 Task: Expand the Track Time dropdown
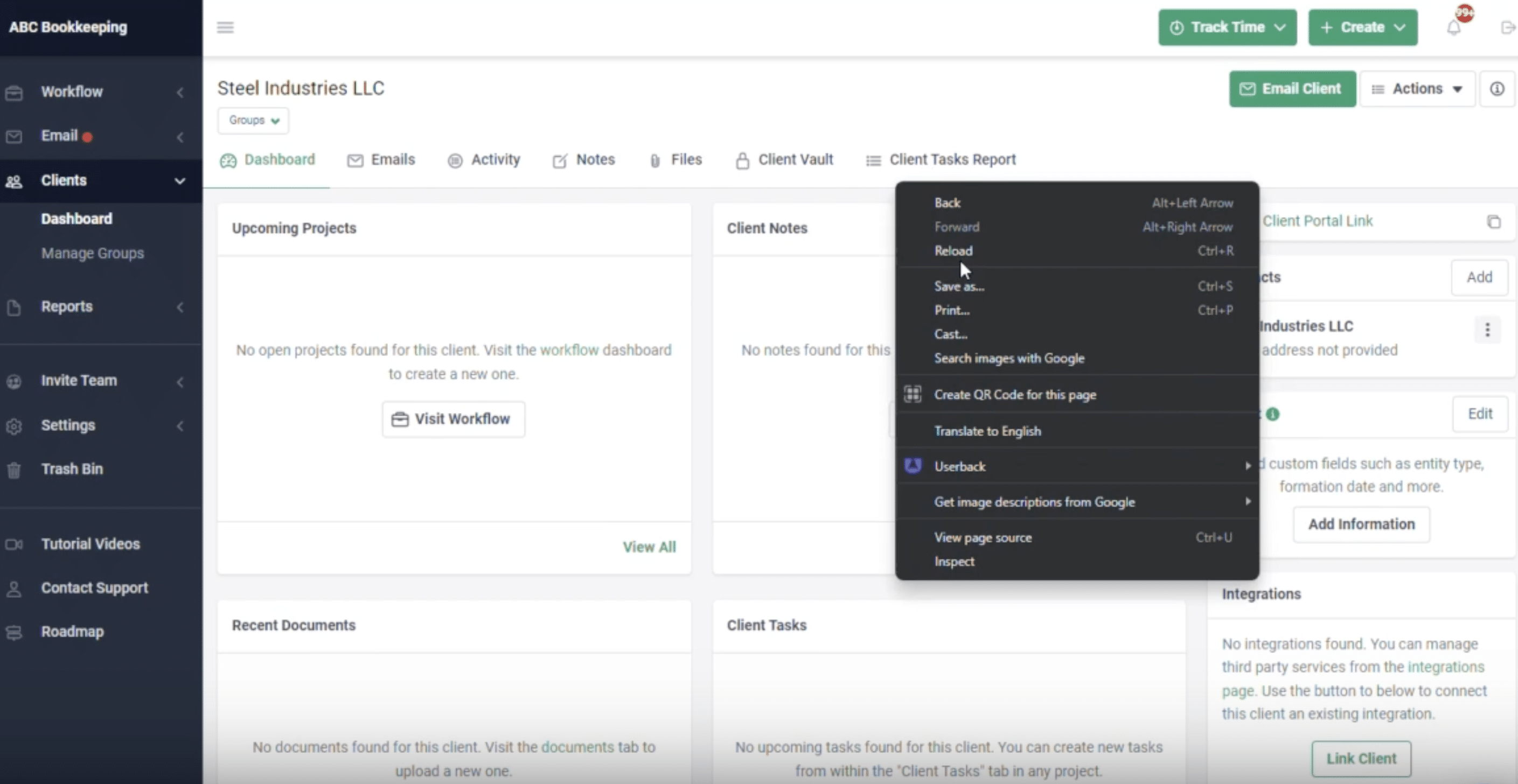[1228, 27]
